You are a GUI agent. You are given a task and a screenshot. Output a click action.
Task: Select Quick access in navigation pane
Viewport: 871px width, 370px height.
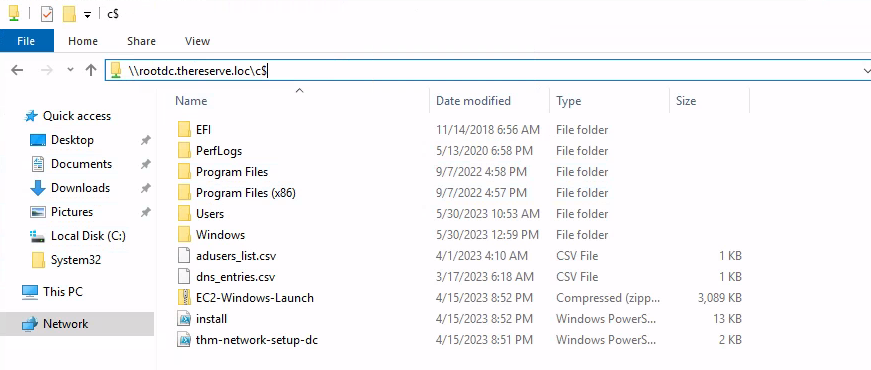click(77, 116)
